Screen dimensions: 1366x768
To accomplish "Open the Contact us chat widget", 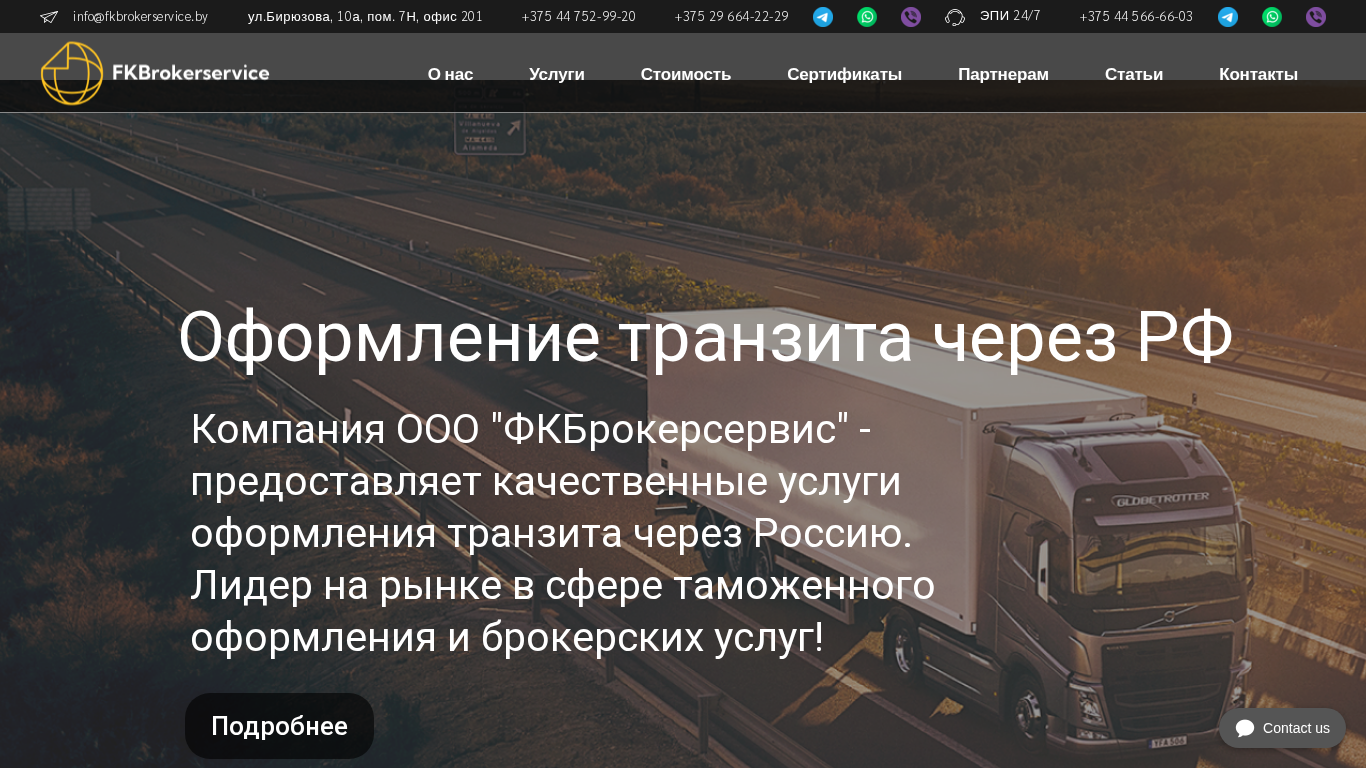I will pos(1282,728).
